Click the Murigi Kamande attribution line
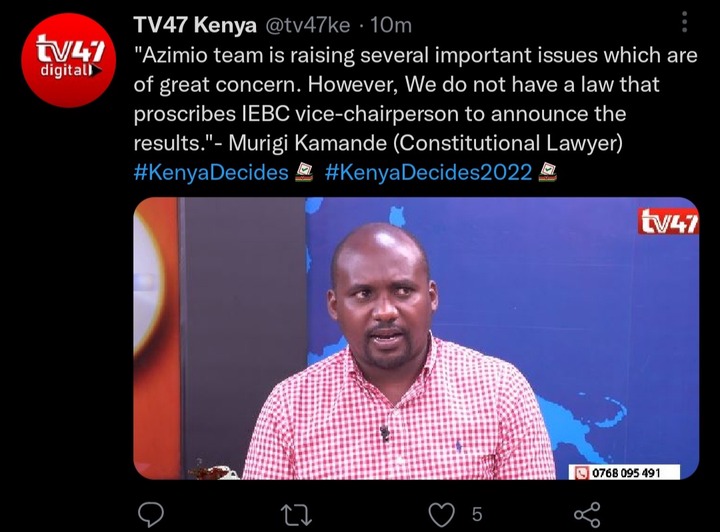This screenshot has height=532, width=720. (426, 143)
